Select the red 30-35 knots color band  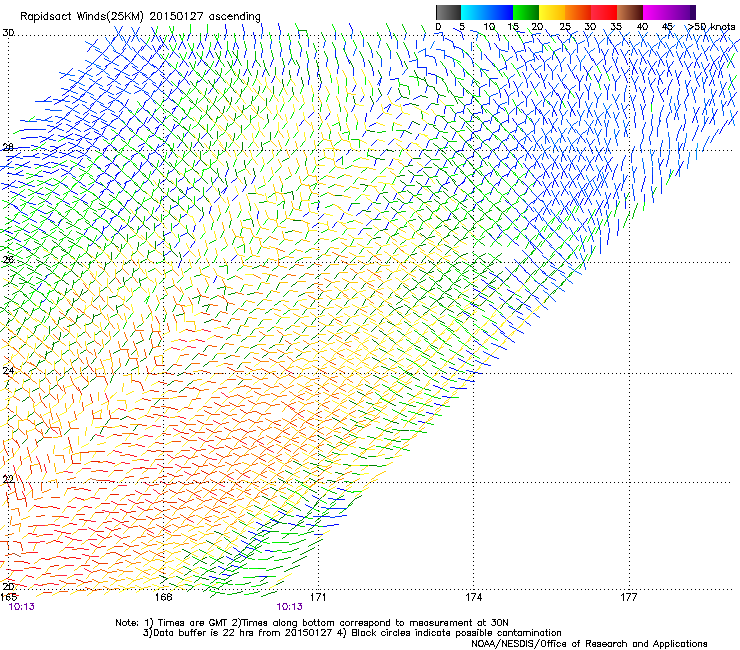point(604,12)
